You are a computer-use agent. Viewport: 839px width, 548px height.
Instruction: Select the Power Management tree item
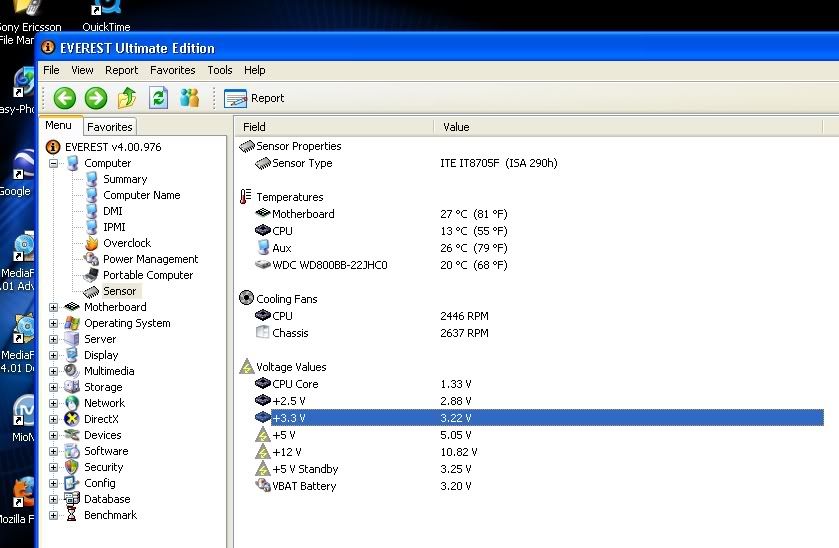click(150, 259)
